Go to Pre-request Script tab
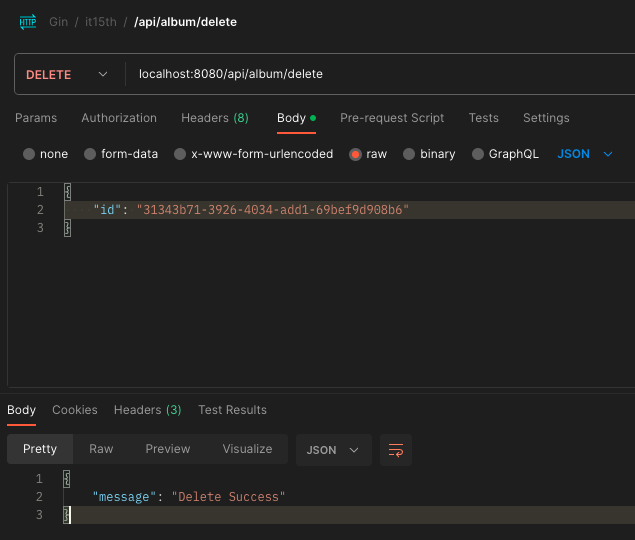635x540 pixels. tap(392, 118)
